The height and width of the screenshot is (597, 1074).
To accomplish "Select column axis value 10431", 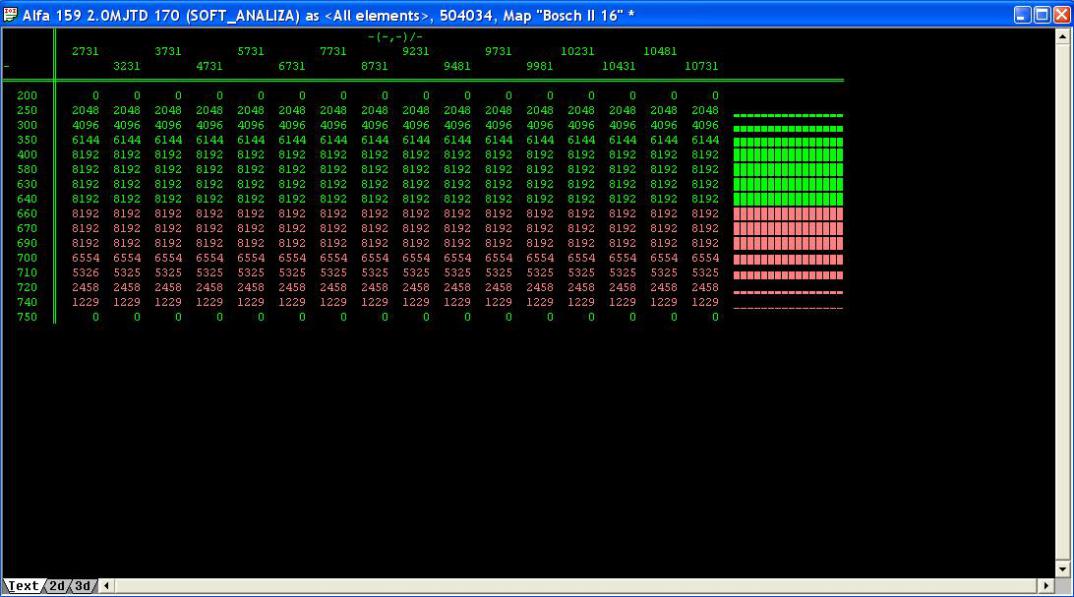I will point(619,66).
